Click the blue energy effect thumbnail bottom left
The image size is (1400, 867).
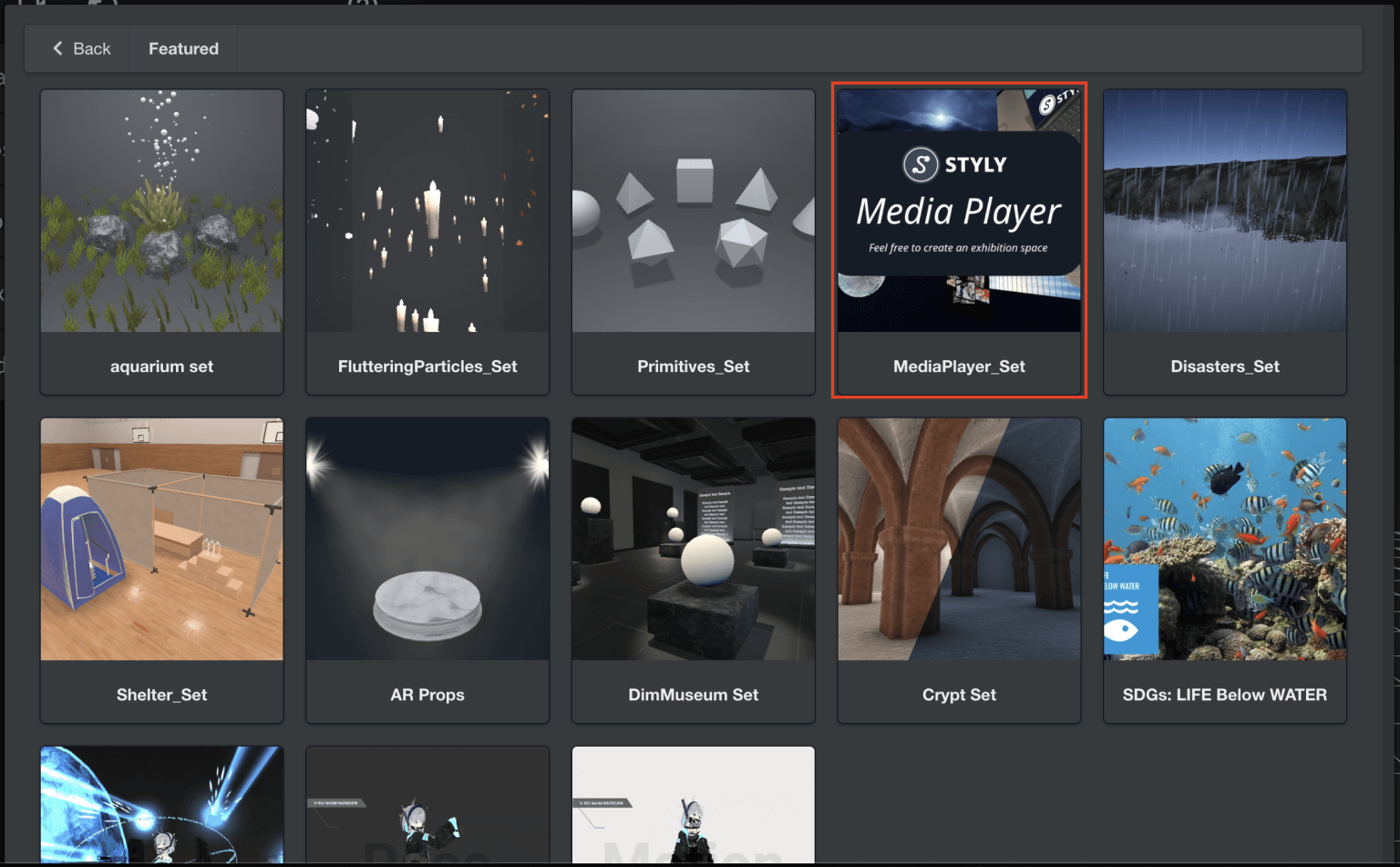tap(161, 807)
